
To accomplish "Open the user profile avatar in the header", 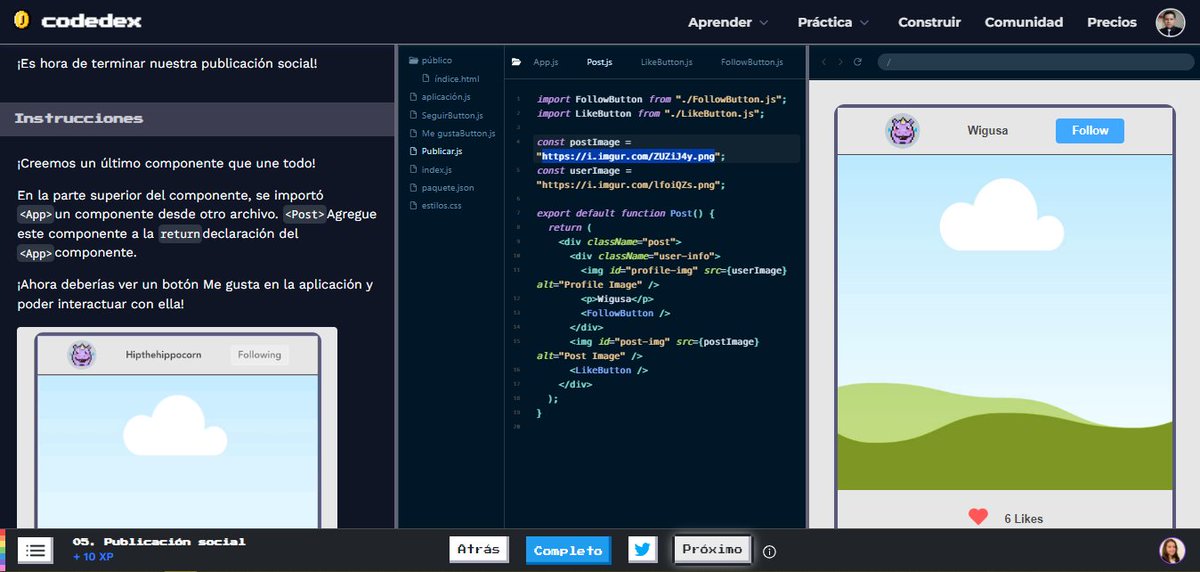I will tap(1170, 22).
